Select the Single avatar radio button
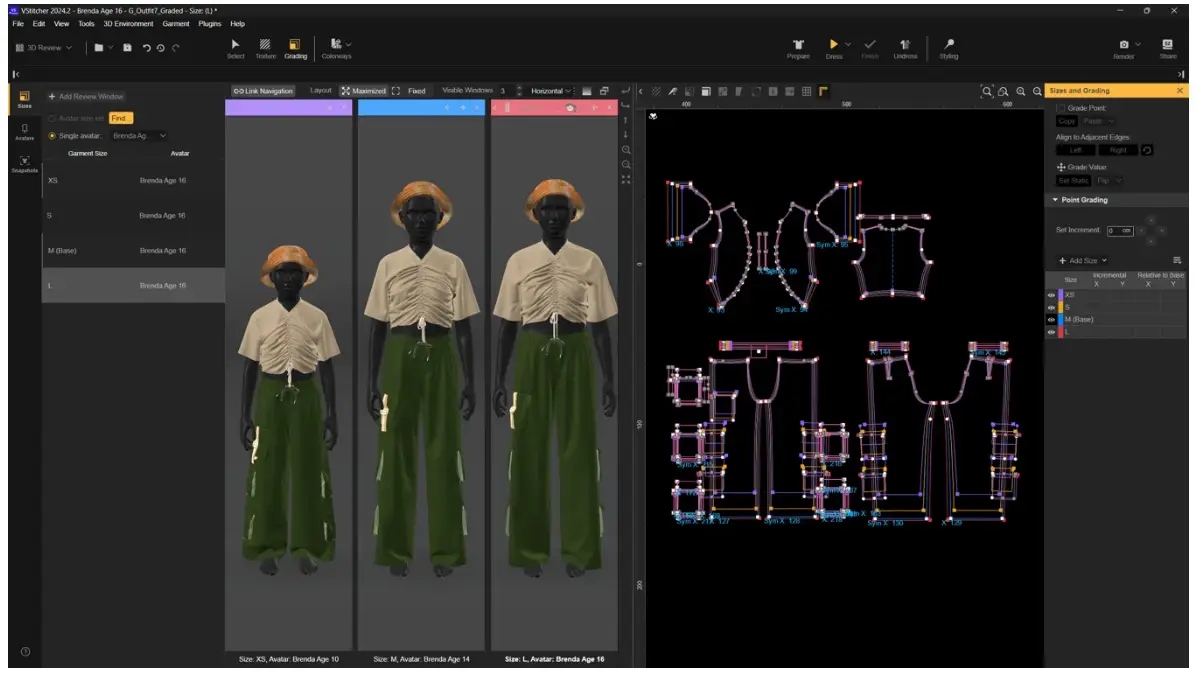 (x=53, y=135)
